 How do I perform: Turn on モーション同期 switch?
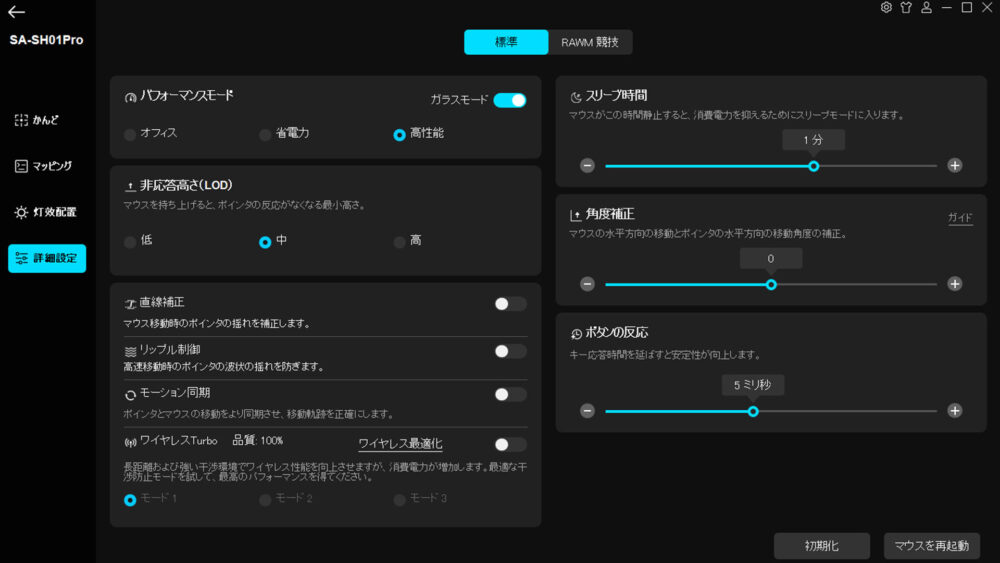[509, 395]
